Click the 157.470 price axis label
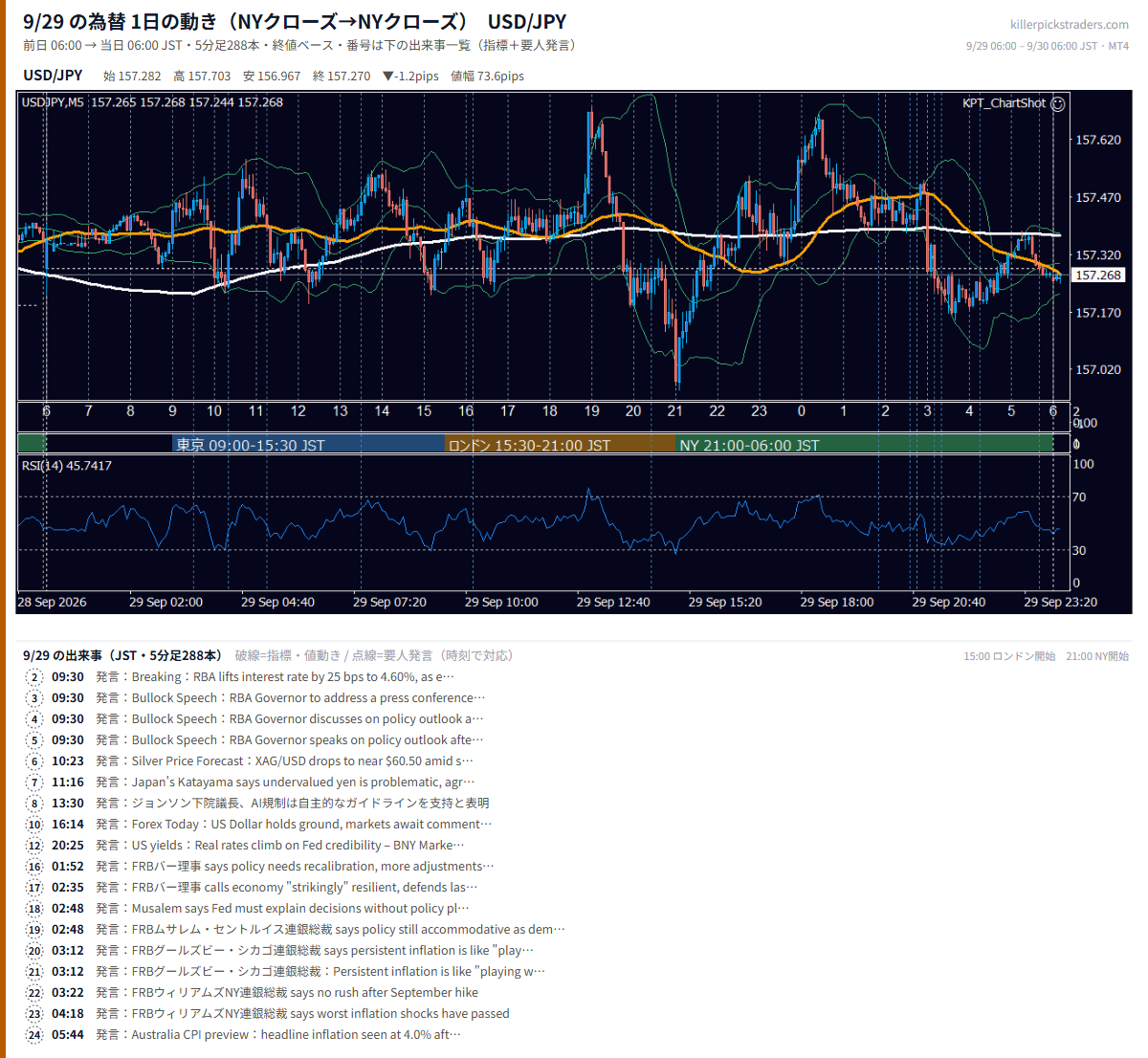Screen dimensions: 1148x1058 coord(1098,197)
